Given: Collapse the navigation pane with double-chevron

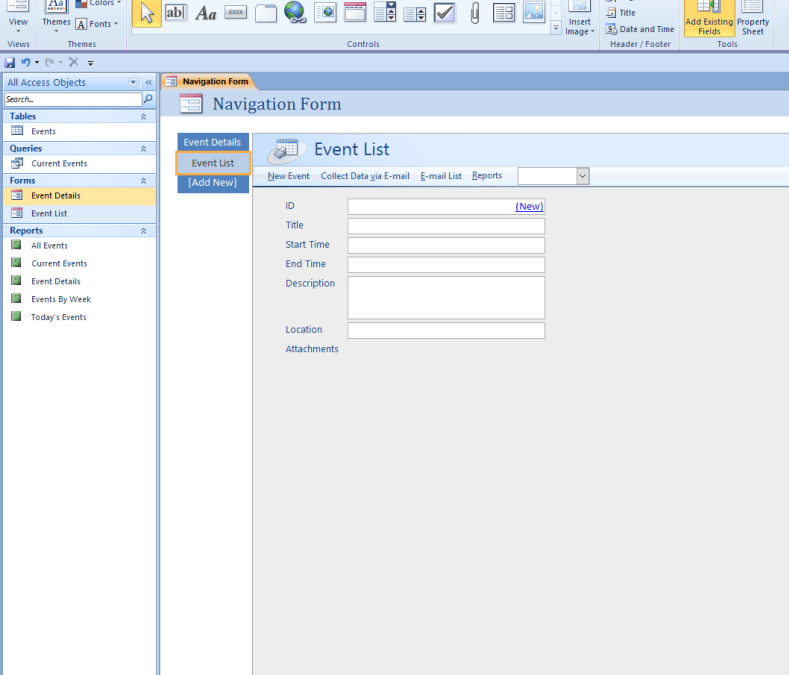Looking at the screenshot, I should click(x=148, y=82).
